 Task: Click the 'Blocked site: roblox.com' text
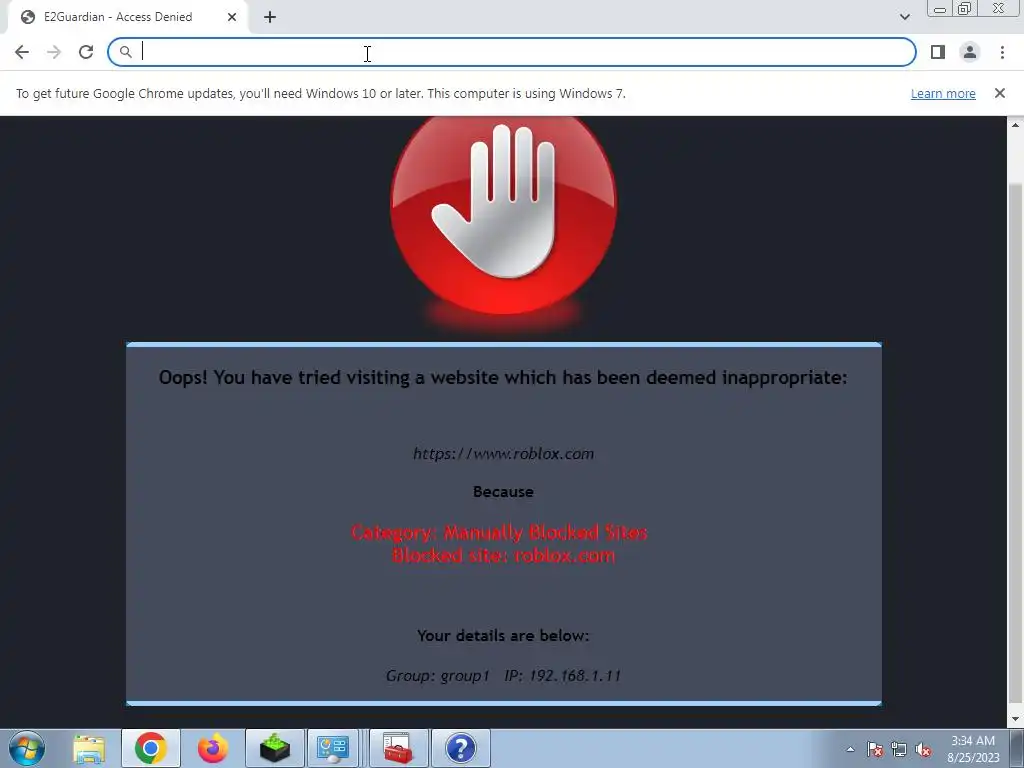tap(504, 556)
